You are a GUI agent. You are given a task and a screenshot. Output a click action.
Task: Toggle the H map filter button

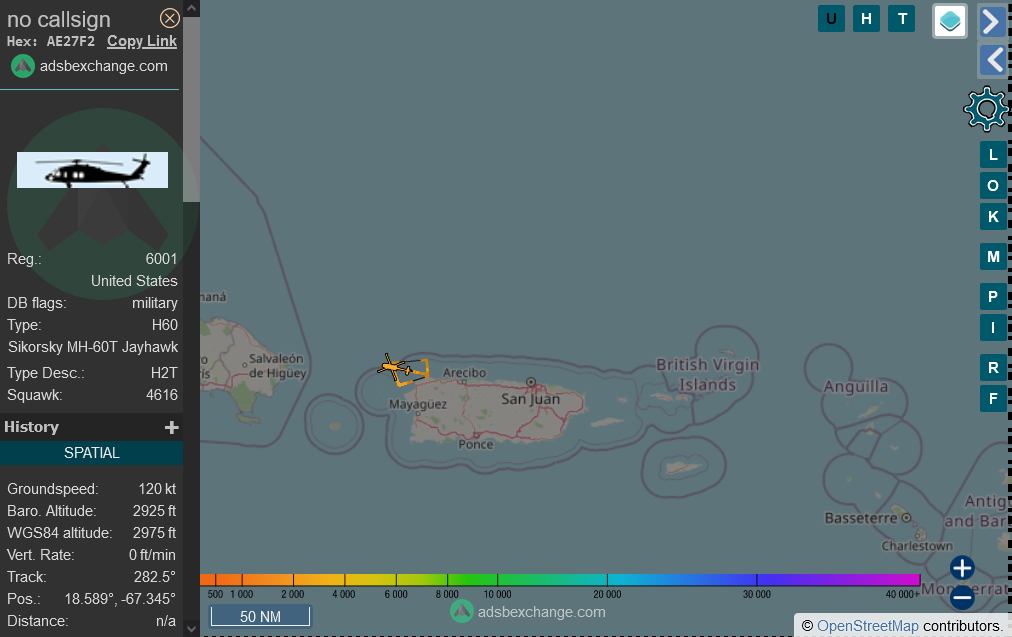866,19
